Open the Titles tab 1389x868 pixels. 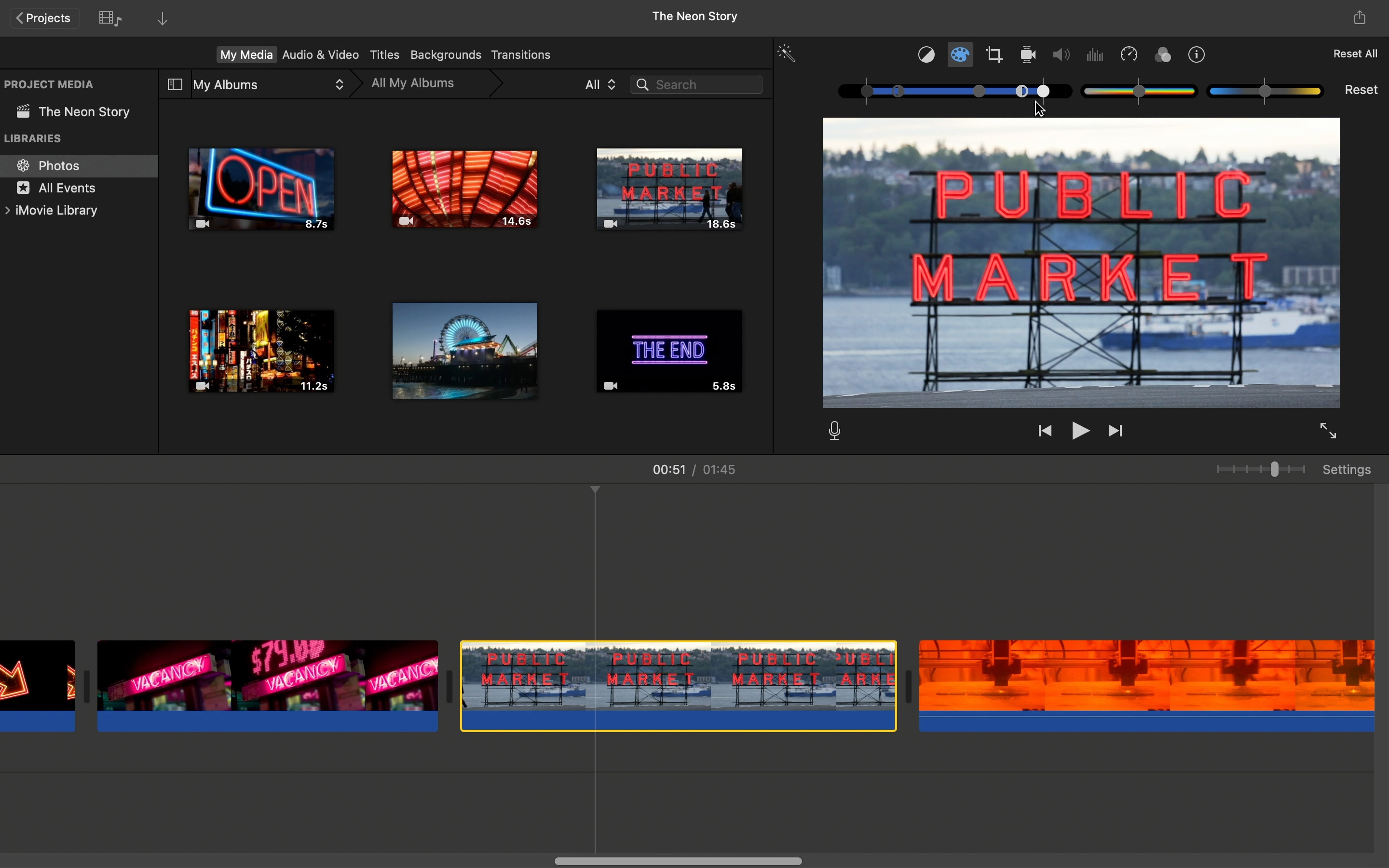point(384,55)
